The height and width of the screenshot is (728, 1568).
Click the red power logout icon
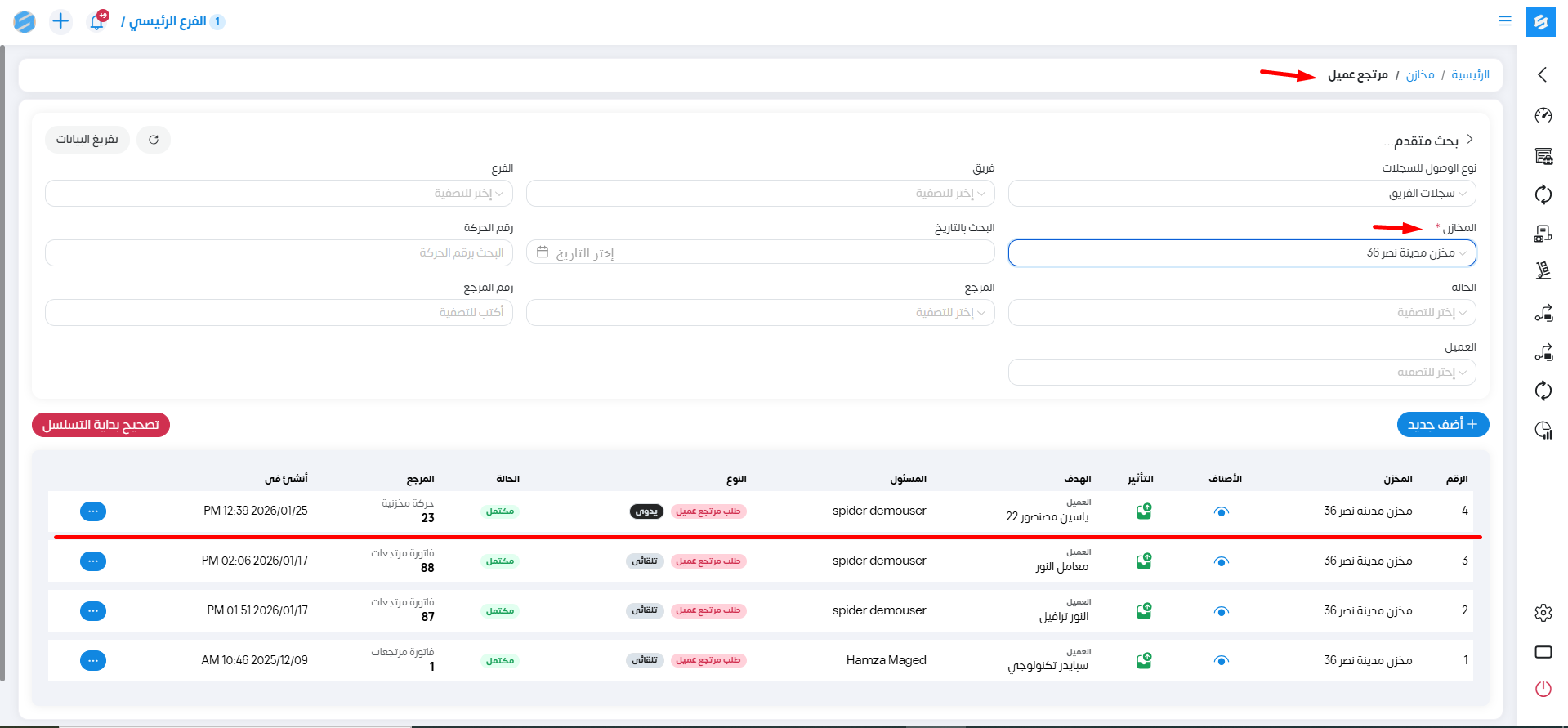[1543, 689]
